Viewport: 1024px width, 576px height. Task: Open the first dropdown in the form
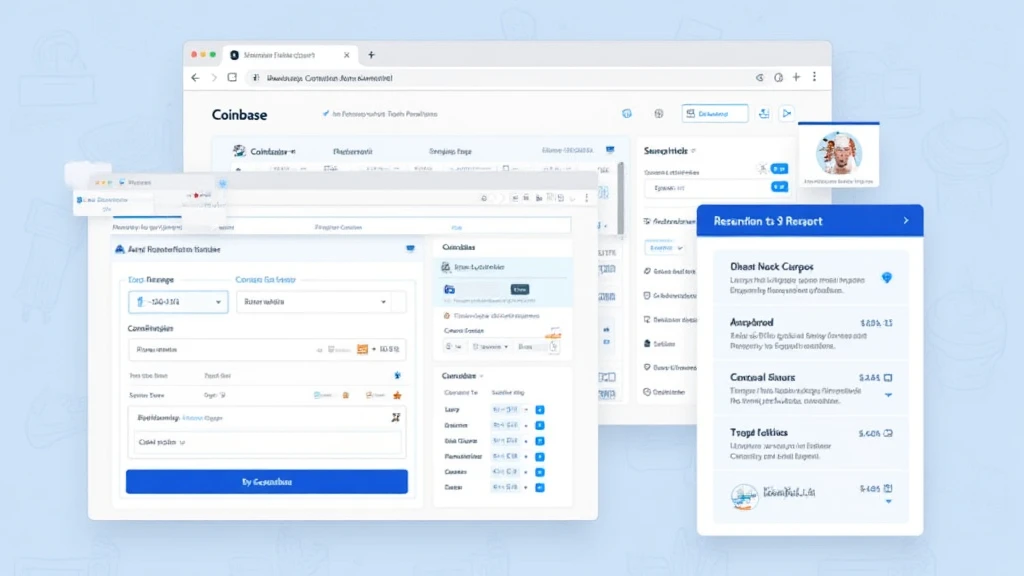(178, 301)
